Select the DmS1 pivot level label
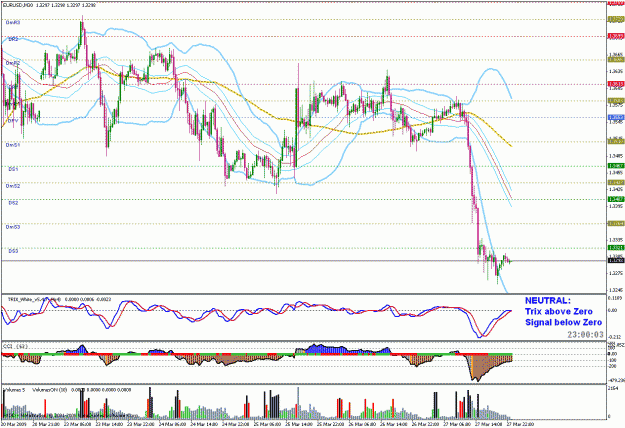Viewport: 625px width, 428px height. click(13, 145)
